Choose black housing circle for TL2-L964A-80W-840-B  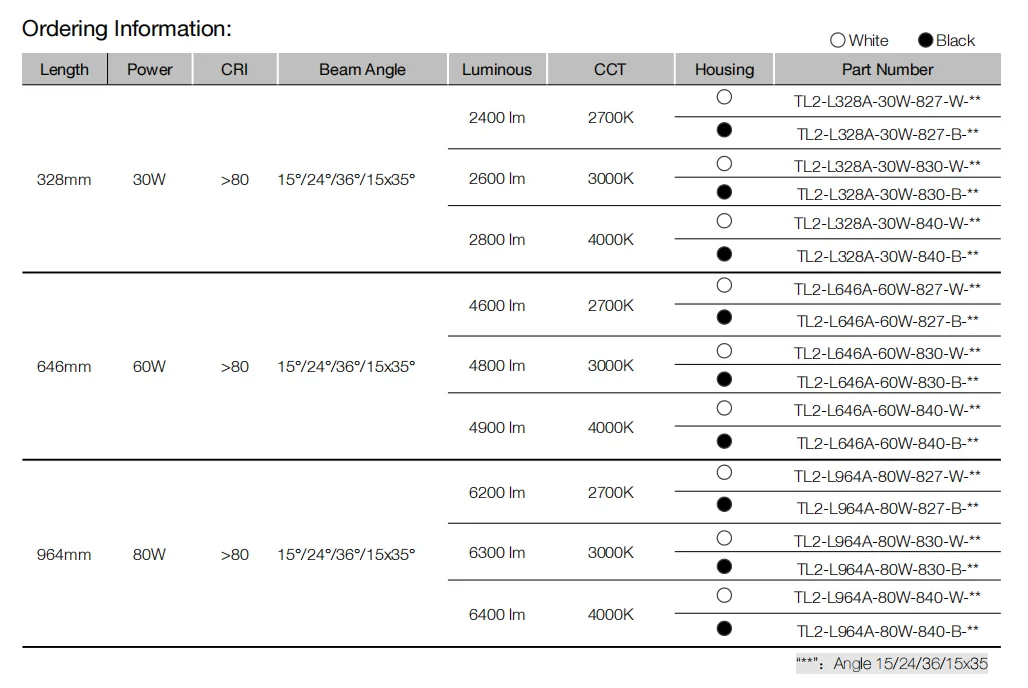[x=725, y=629]
